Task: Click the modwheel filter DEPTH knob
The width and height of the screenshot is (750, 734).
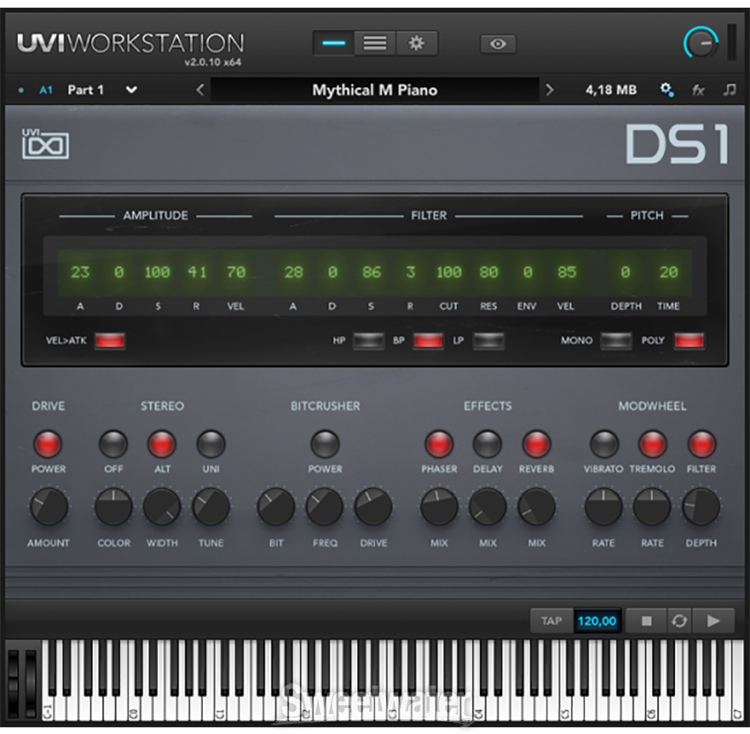Action: pos(701,507)
